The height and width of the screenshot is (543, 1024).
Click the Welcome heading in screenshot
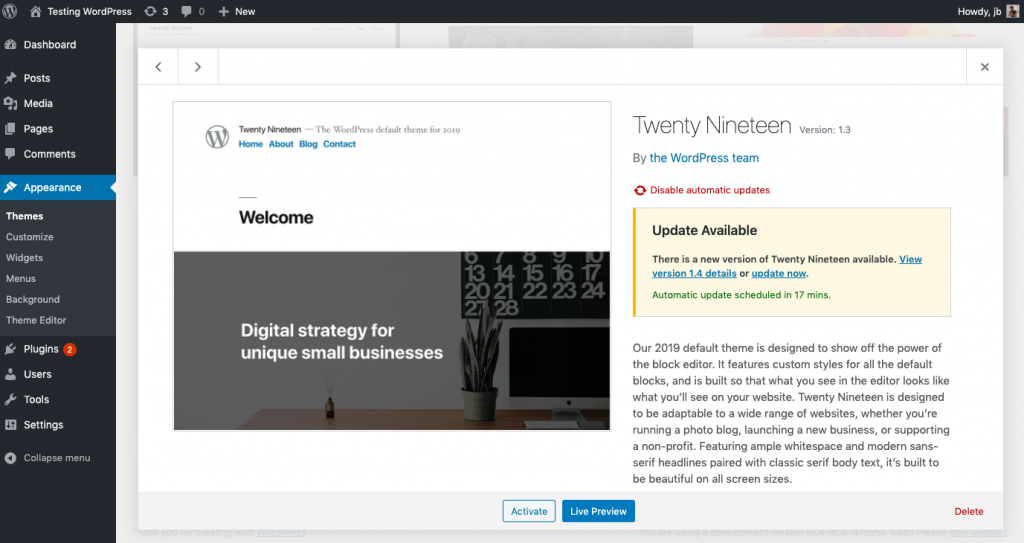click(x=276, y=218)
